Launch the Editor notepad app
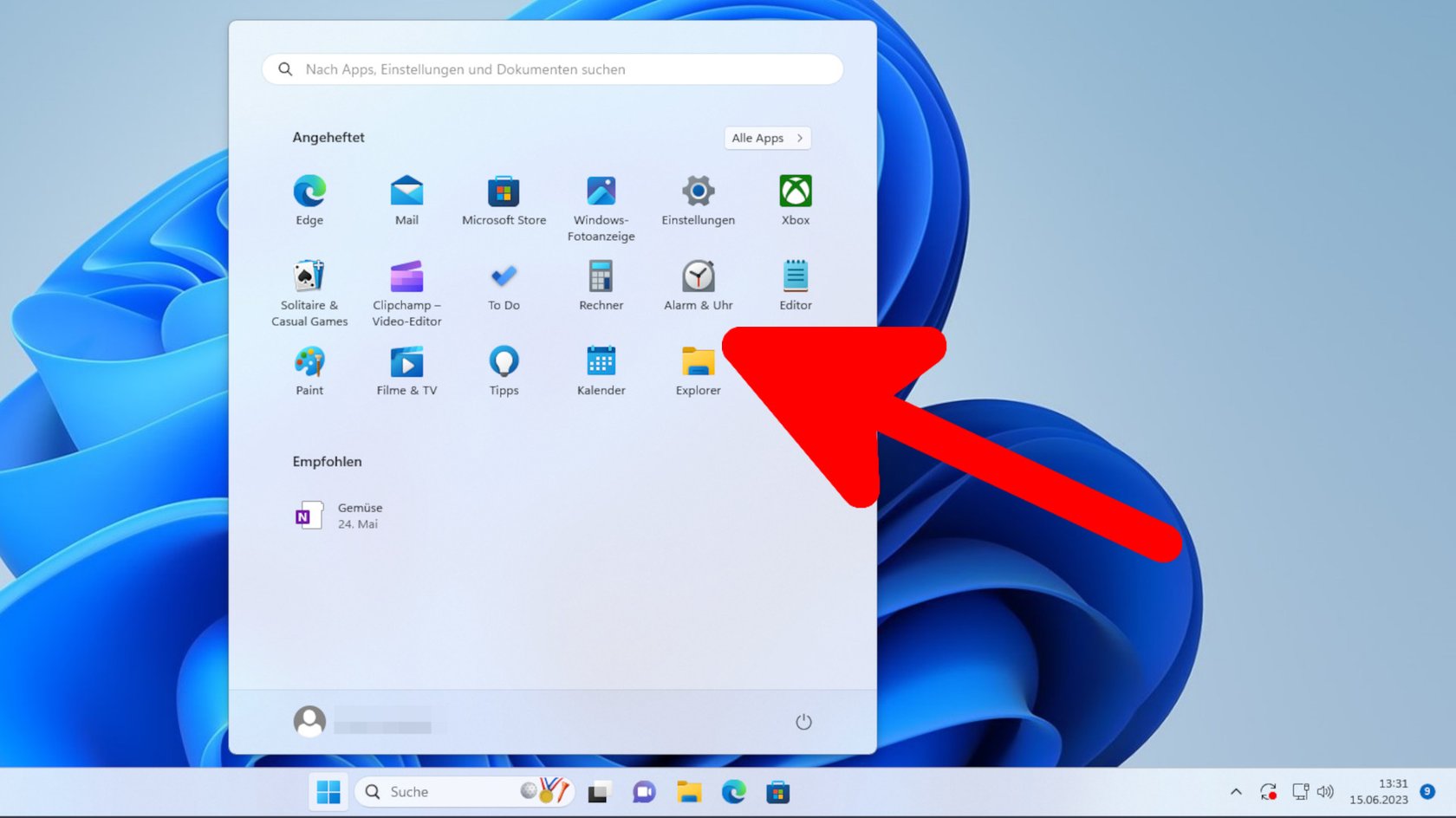 pyautogui.click(x=795, y=285)
